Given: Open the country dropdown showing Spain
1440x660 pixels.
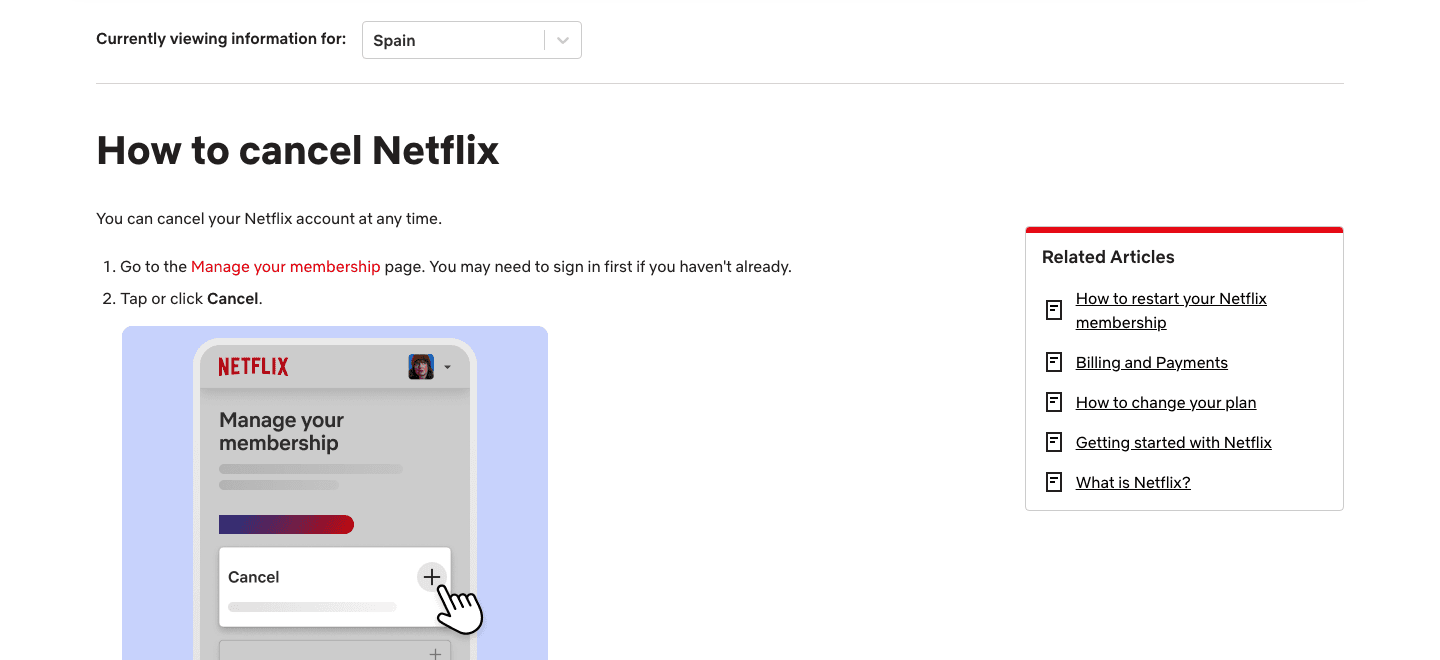Looking at the screenshot, I should 471,40.
